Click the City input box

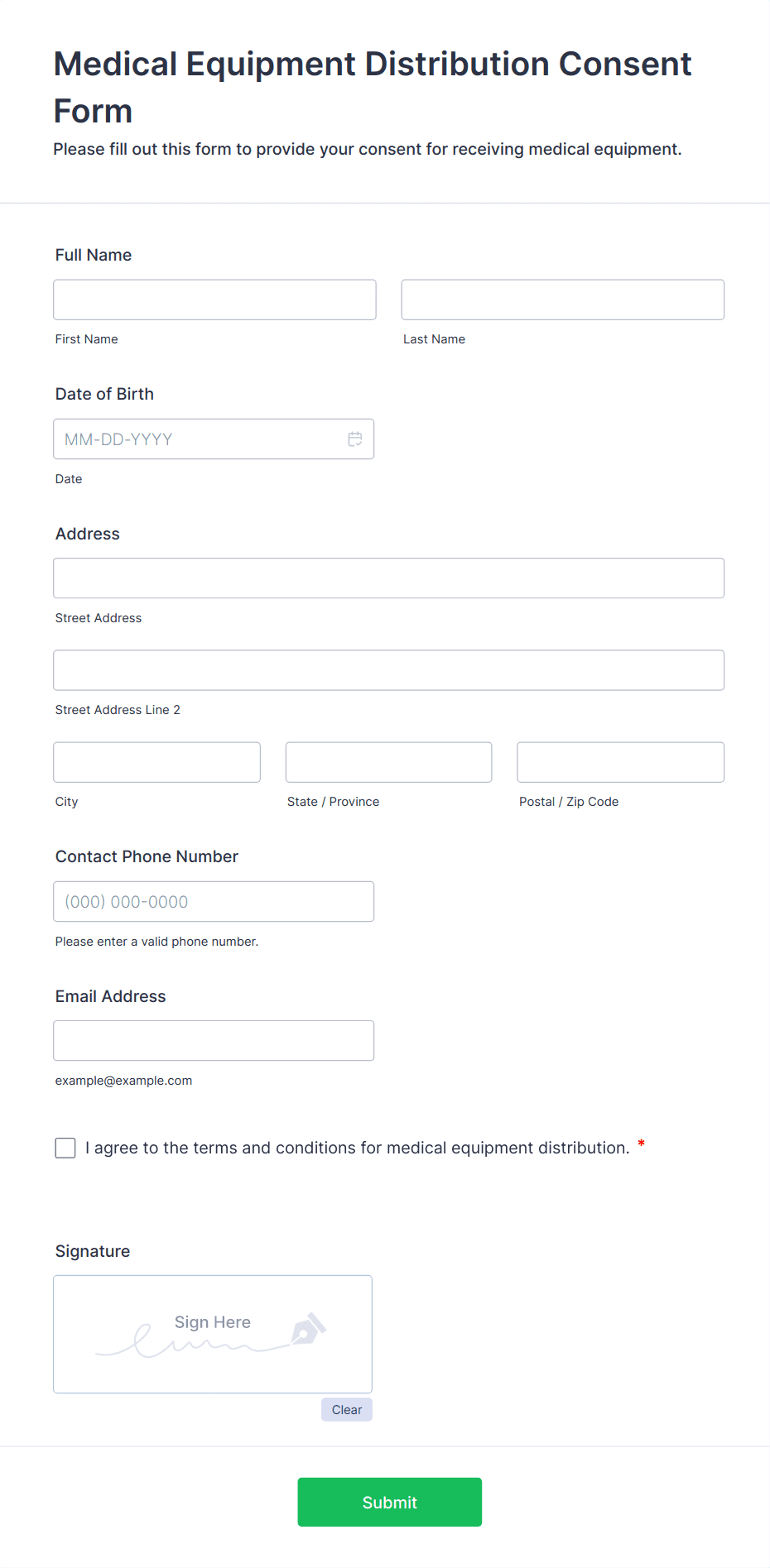156,762
